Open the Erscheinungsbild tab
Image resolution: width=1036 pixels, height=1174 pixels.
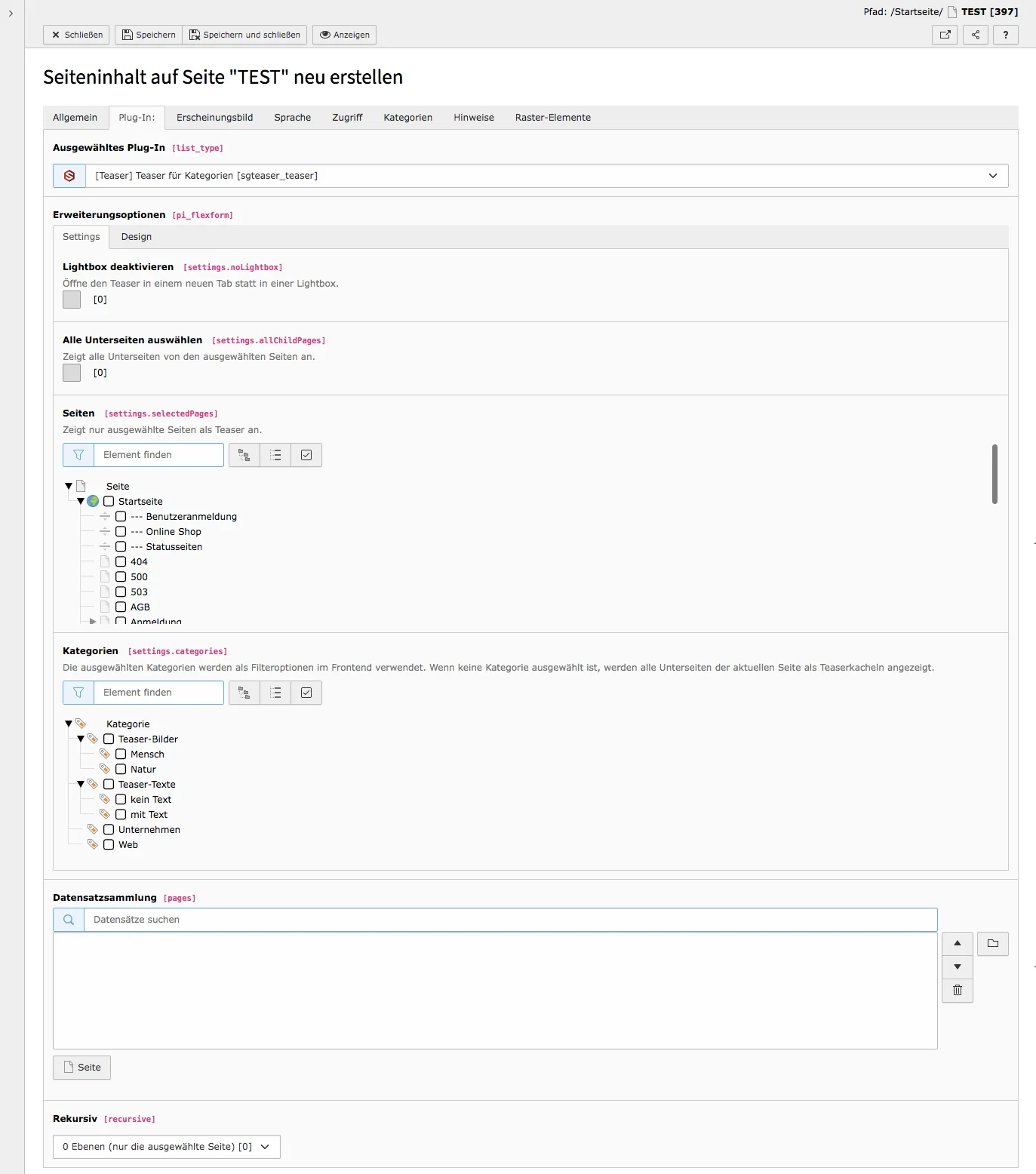(x=214, y=117)
